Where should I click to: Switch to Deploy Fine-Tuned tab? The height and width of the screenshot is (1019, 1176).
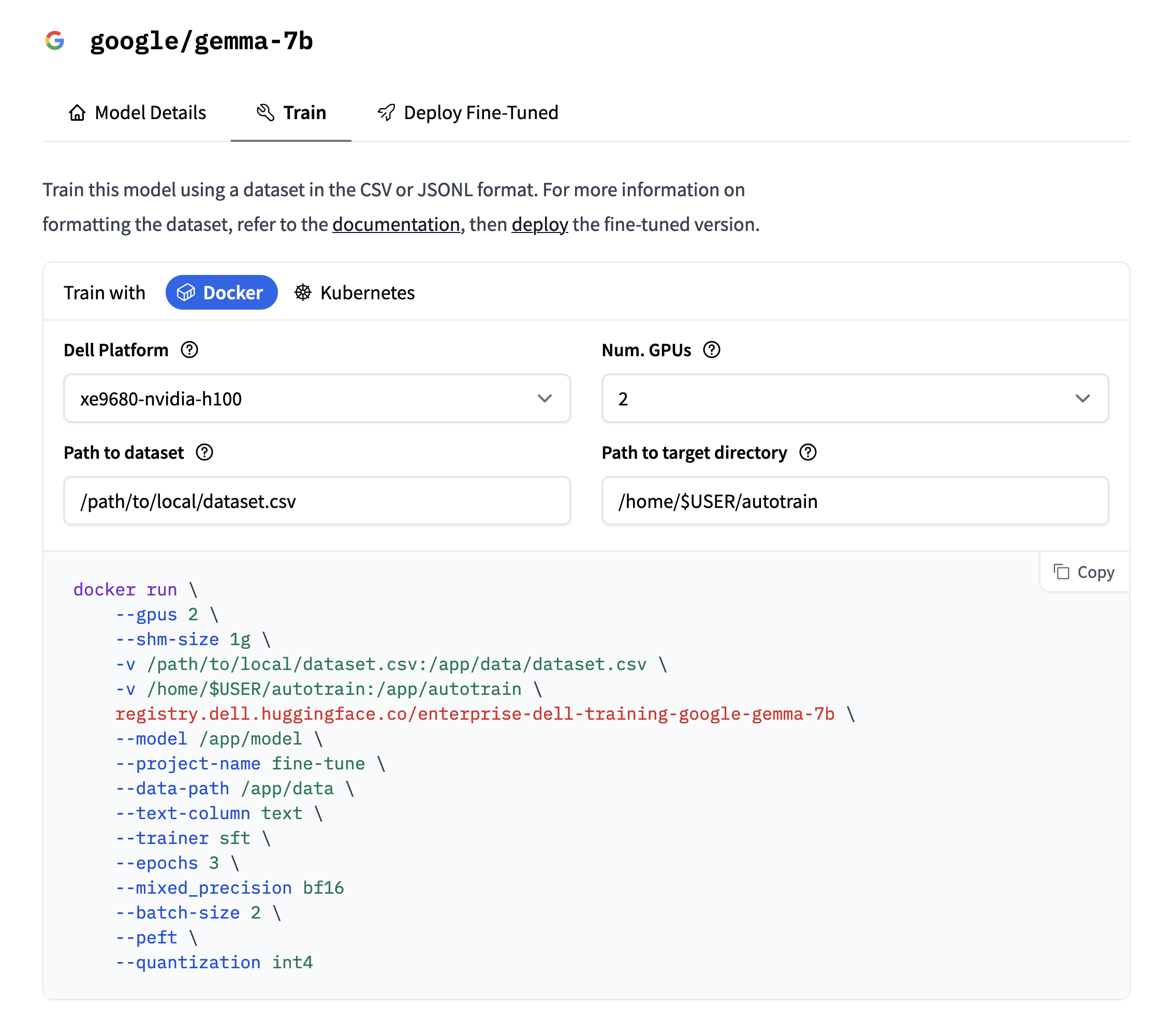(x=467, y=112)
